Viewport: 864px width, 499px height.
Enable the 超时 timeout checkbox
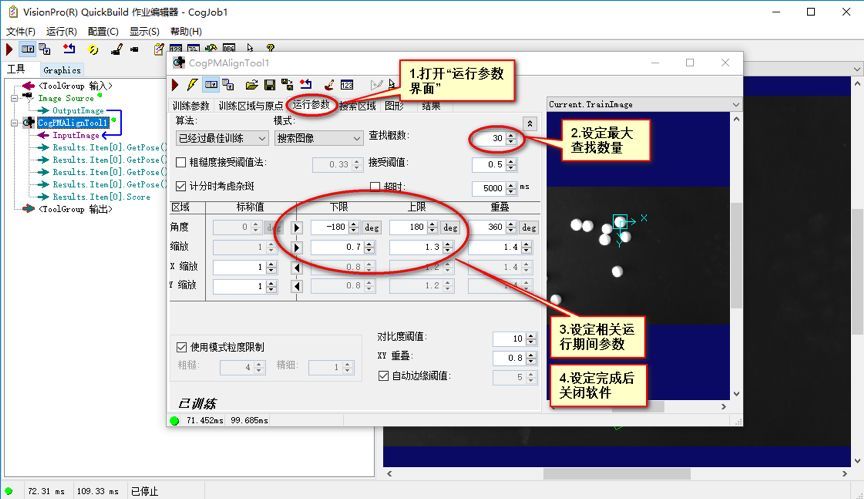click(x=375, y=187)
